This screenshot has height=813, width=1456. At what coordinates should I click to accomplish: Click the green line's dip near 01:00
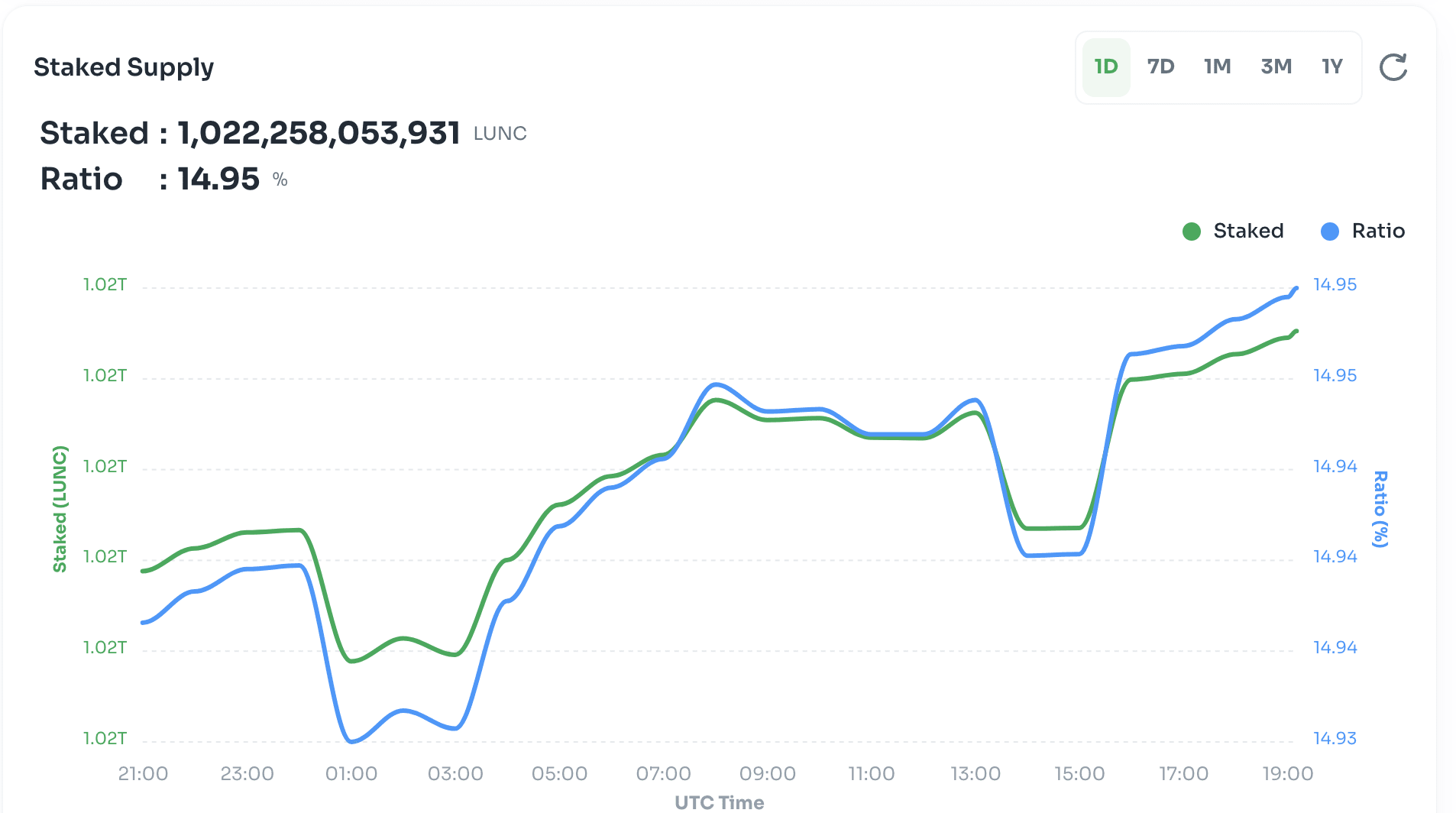[x=351, y=662]
